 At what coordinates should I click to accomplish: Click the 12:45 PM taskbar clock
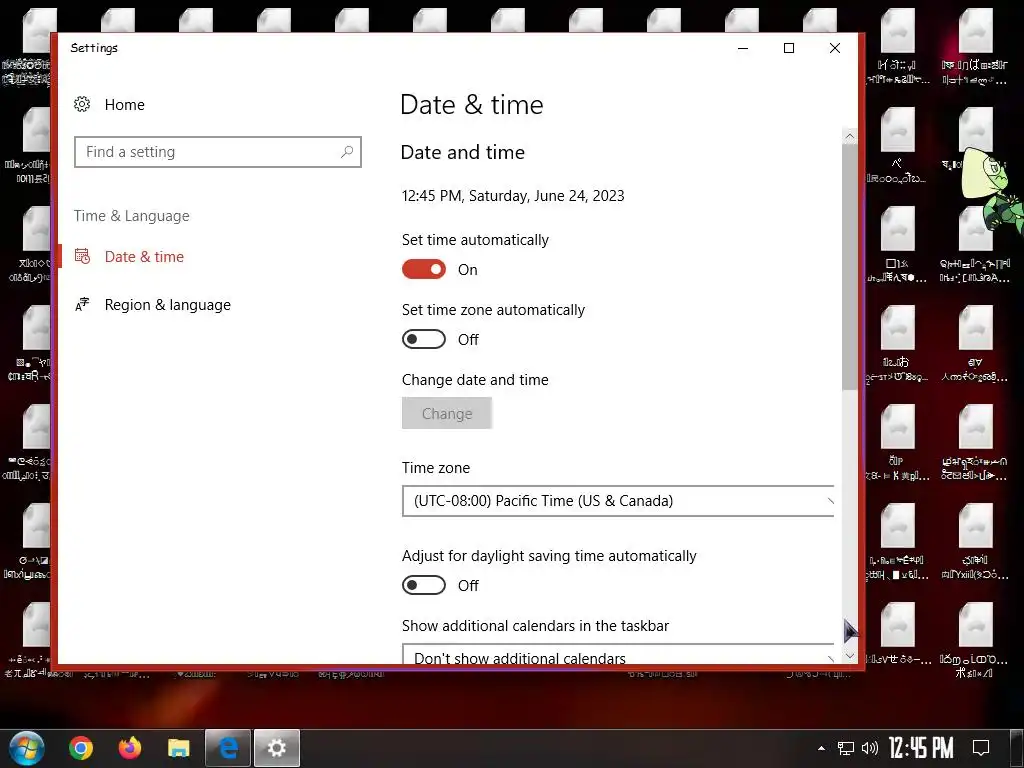tap(921, 748)
